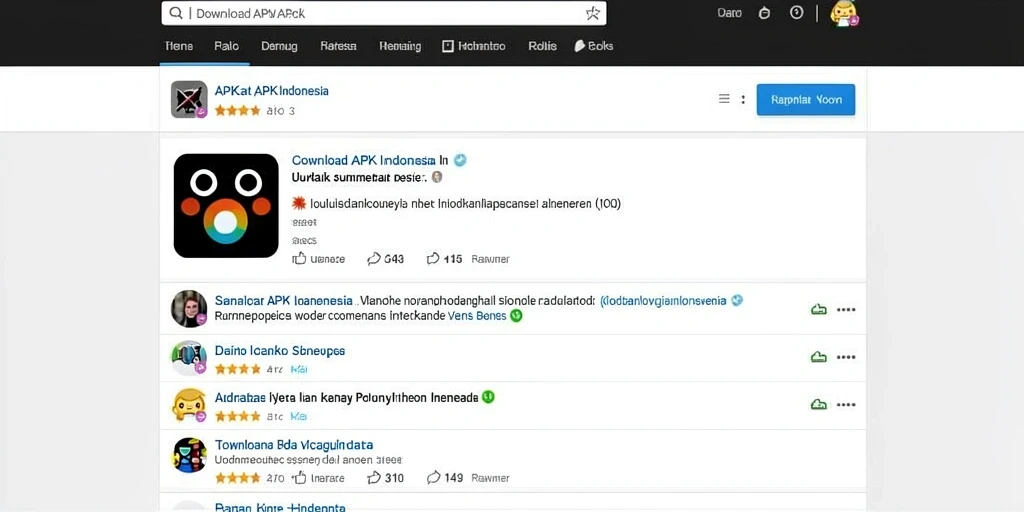Open the Townloana Bda Vicaguindata link
Image resolution: width=1024 pixels, height=512 pixels.
click(x=294, y=445)
